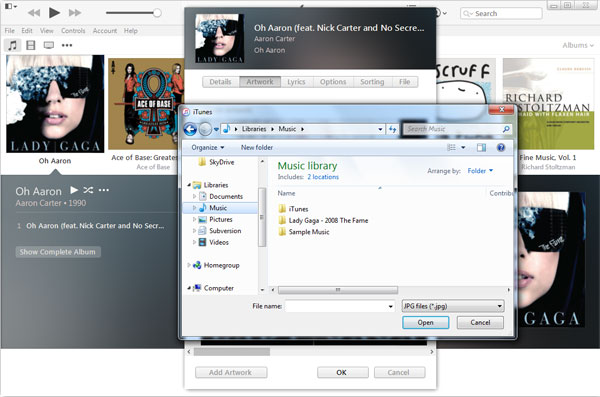600x397 pixels.
Task: Open the Controls menu
Action: click(73, 31)
